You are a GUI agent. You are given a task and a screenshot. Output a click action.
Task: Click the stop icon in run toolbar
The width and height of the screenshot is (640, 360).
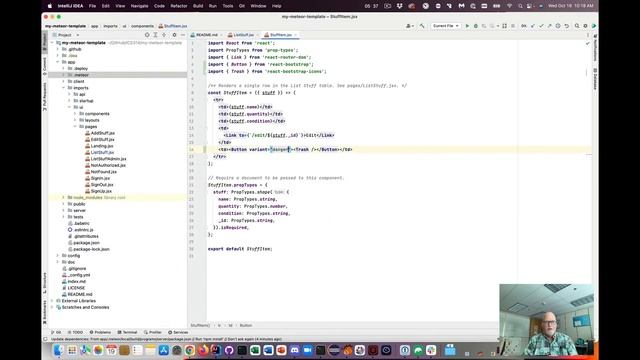pos(513,26)
